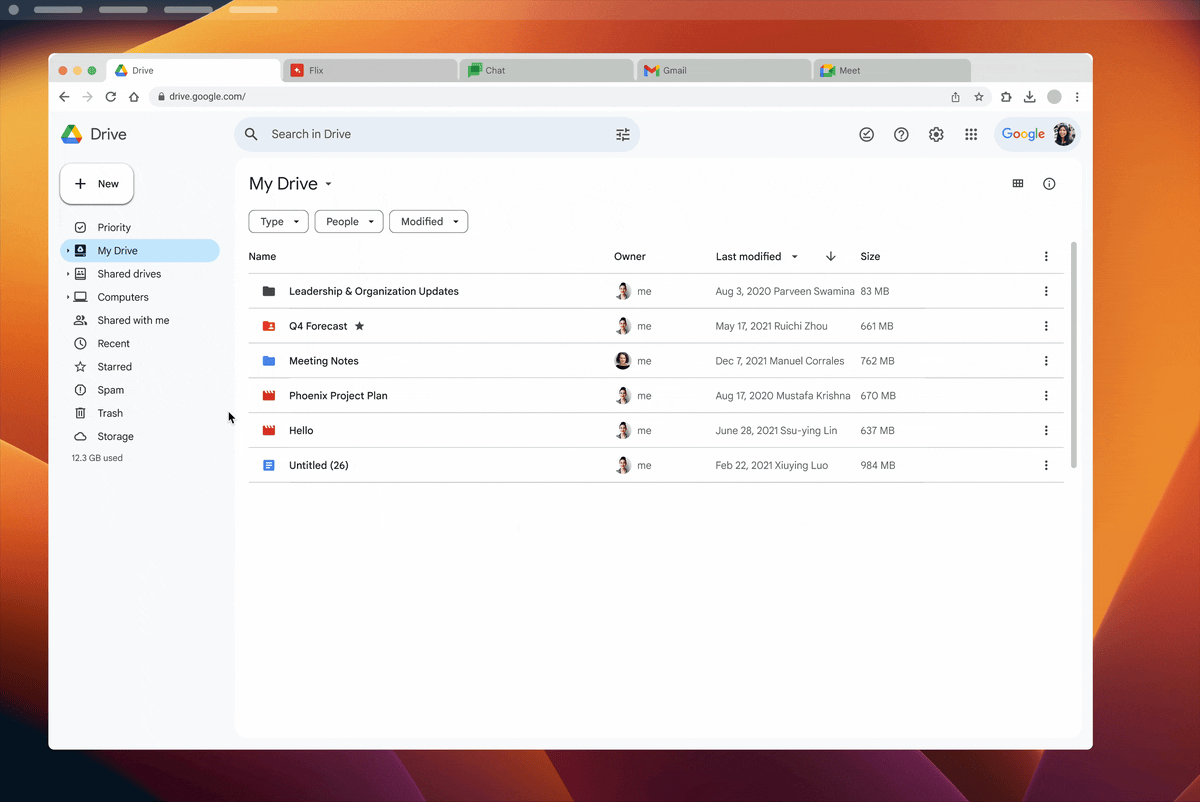Expand the Shared drives tree arrow
Screen dimensions: 1200x802
(x=68, y=274)
